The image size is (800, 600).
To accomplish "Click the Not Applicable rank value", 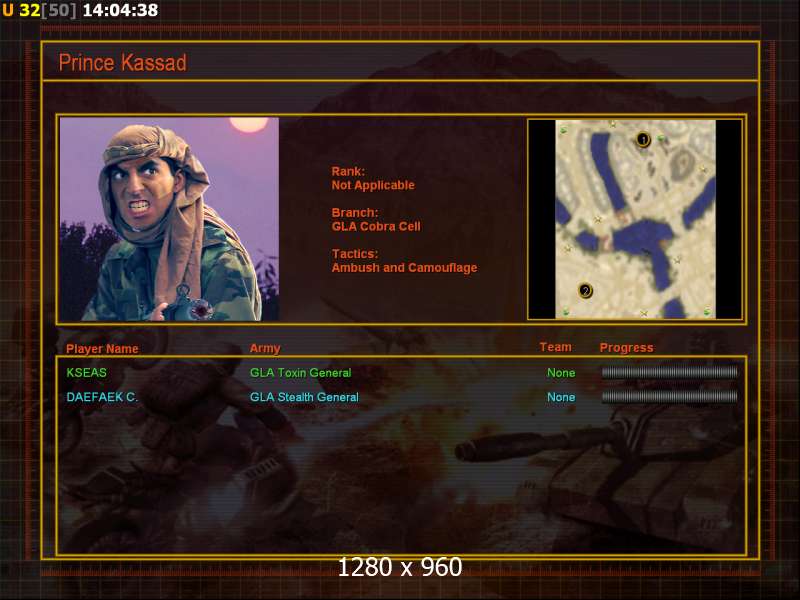I will [373, 185].
